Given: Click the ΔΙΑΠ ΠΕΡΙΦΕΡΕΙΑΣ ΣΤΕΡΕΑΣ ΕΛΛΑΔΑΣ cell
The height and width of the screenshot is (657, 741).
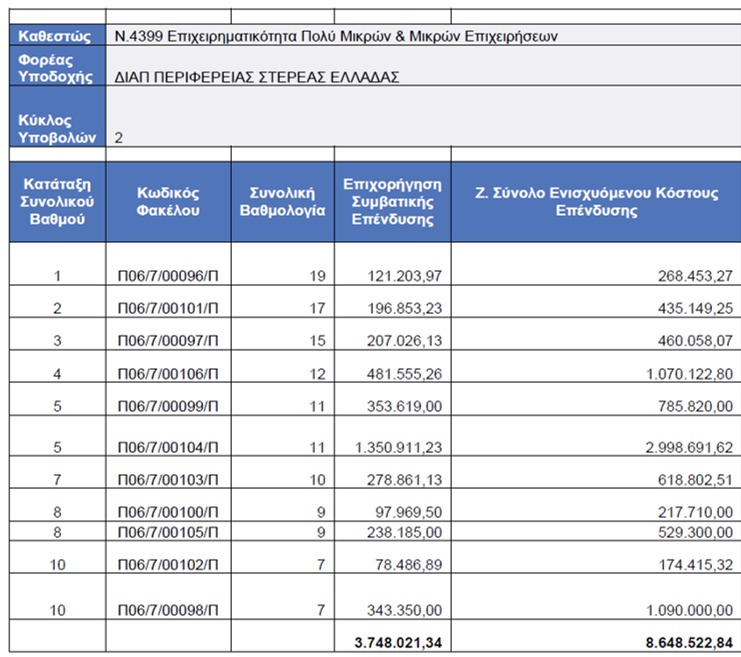Looking at the screenshot, I should tap(423, 66).
